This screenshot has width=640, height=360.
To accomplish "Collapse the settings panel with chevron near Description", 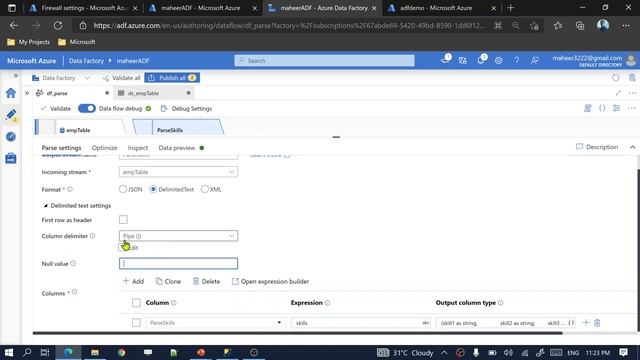I will 632,147.
